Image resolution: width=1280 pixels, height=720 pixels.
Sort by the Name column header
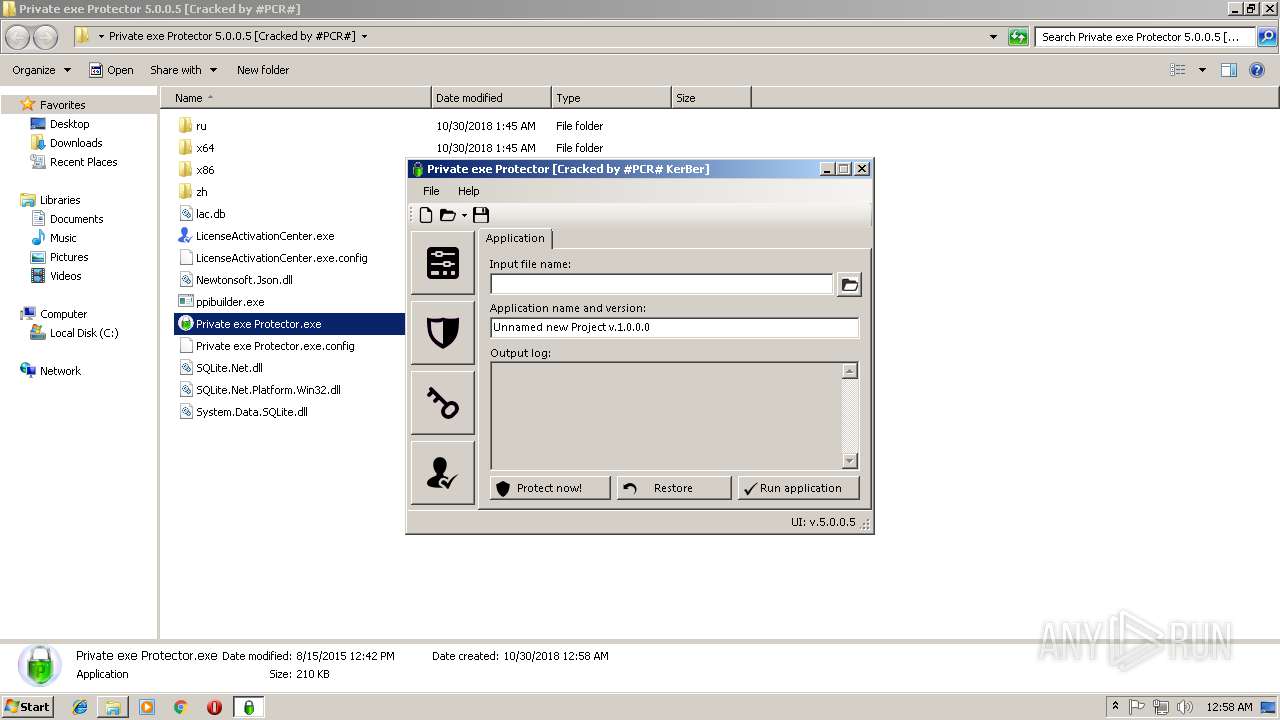point(295,98)
